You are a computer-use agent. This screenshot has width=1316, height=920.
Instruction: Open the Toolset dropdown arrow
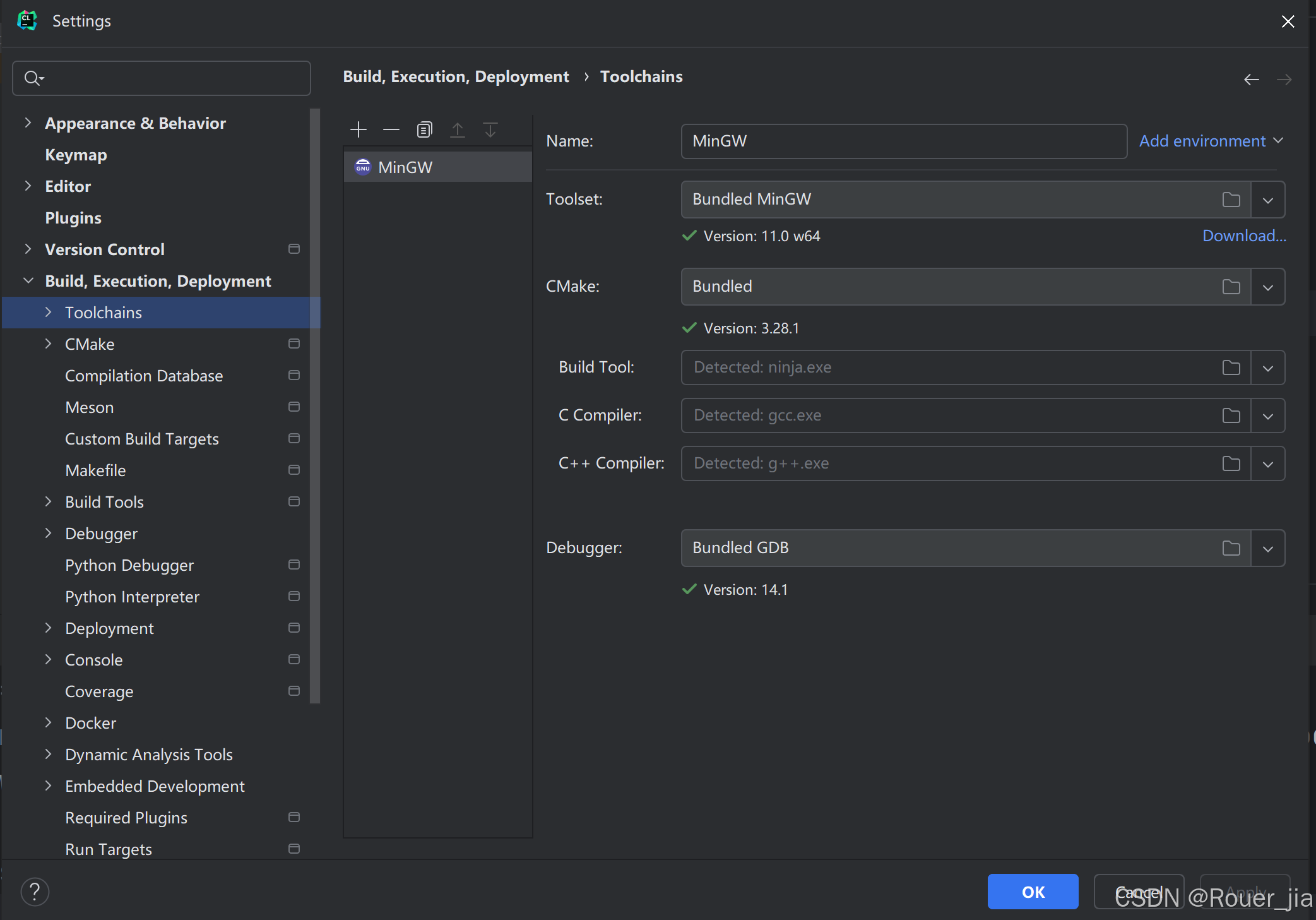click(1267, 200)
